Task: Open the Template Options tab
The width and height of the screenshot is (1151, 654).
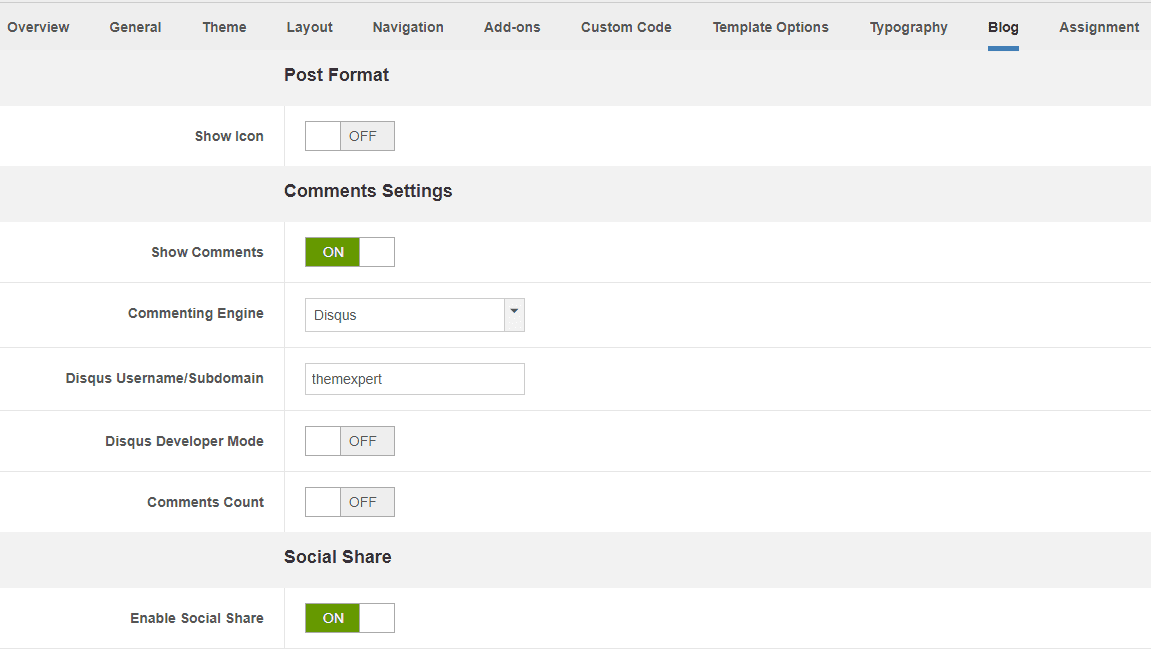Action: coord(770,27)
